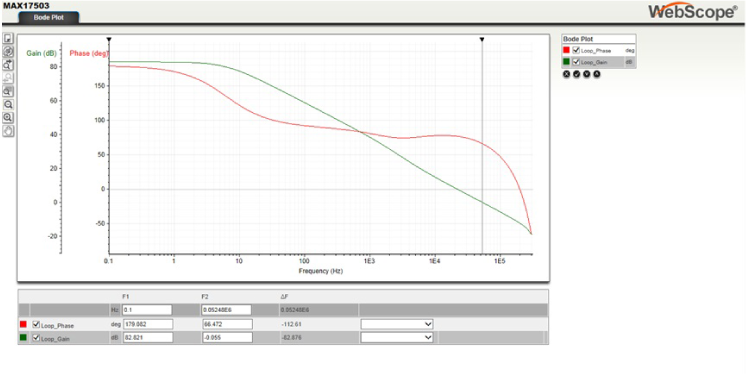Uncheck Loop_Phase in the Bode Plot legend
The height and width of the screenshot is (374, 749).
(576, 50)
